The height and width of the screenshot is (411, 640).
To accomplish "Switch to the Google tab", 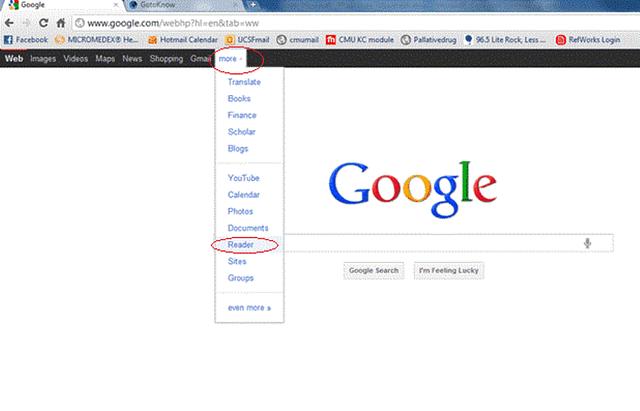I will pyautogui.click(x=63, y=5).
